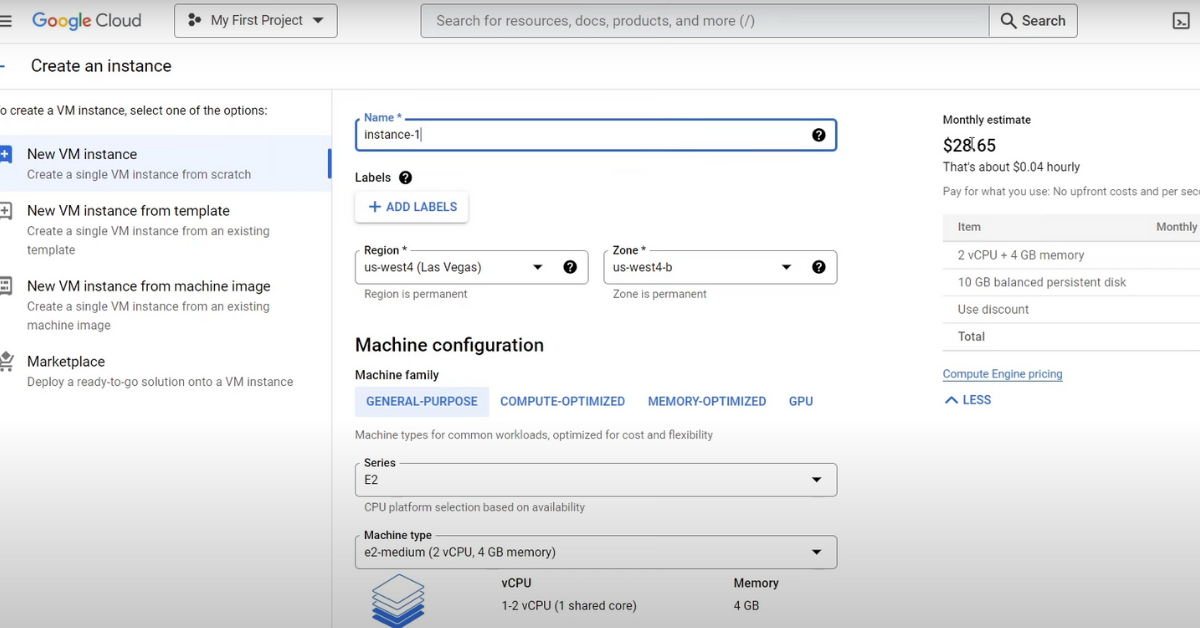Switch to the MEMORY-OPTIMIZED tab
Image resolution: width=1200 pixels, height=628 pixels.
pyautogui.click(x=707, y=401)
